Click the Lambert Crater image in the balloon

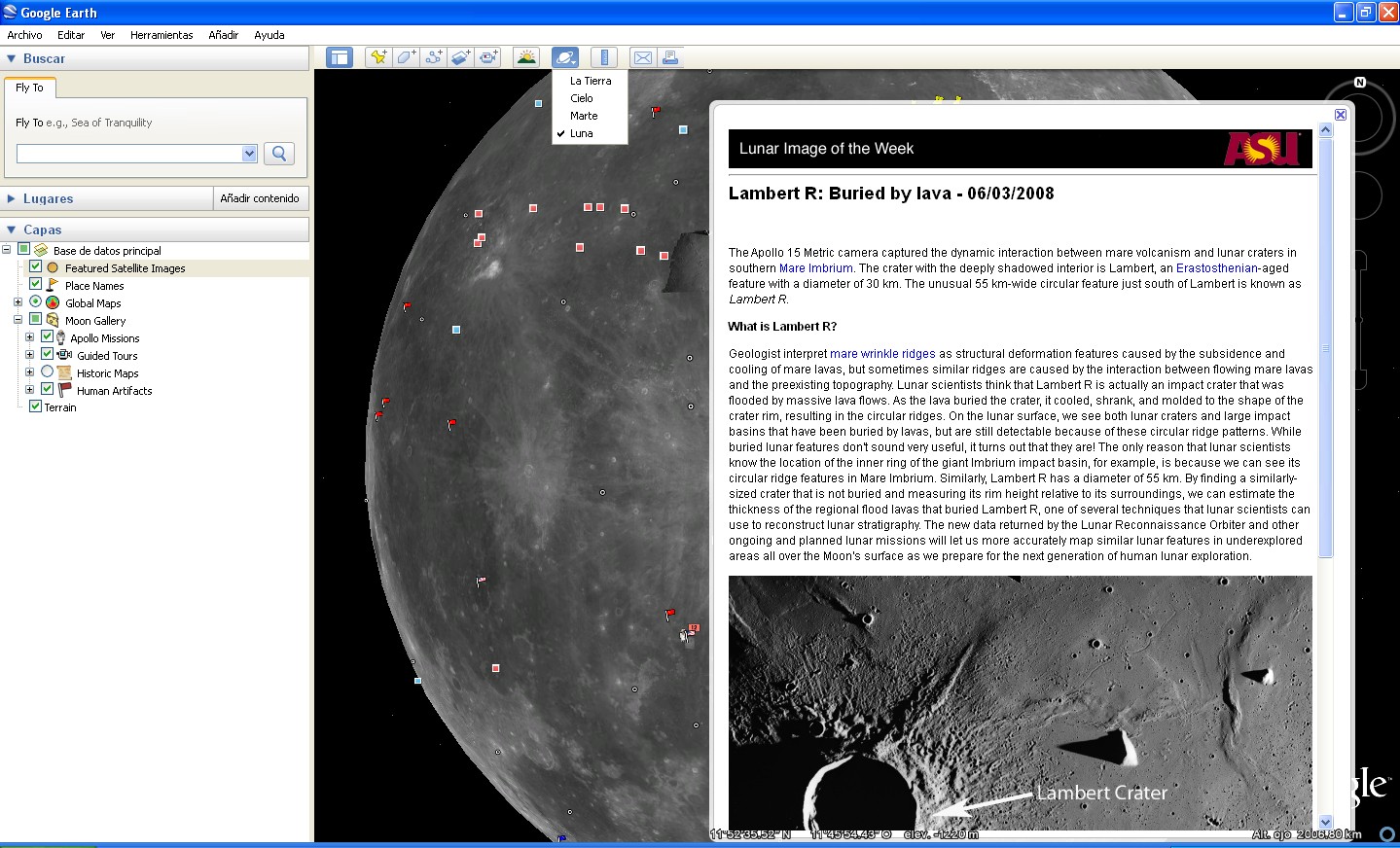click(1021, 702)
